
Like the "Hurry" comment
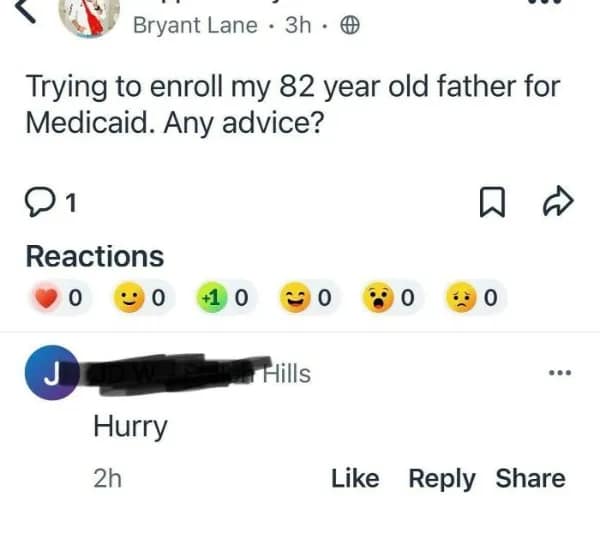(x=354, y=479)
